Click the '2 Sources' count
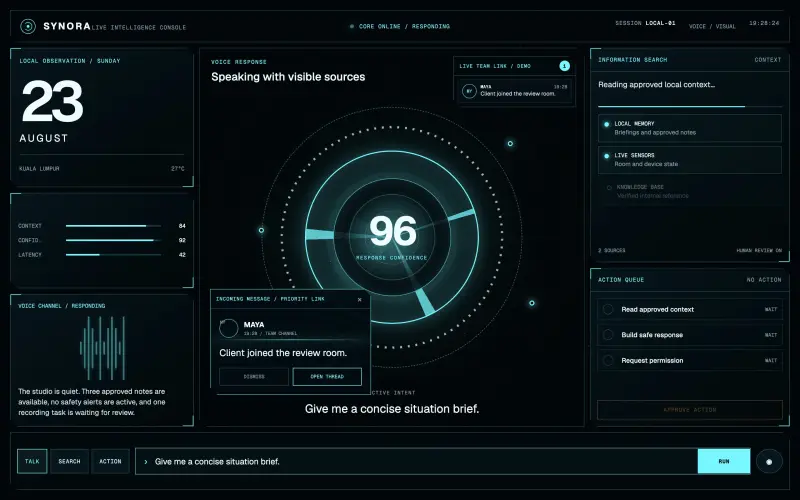Image resolution: width=800 pixels, height=500 pixels. (x=612, y=251)
